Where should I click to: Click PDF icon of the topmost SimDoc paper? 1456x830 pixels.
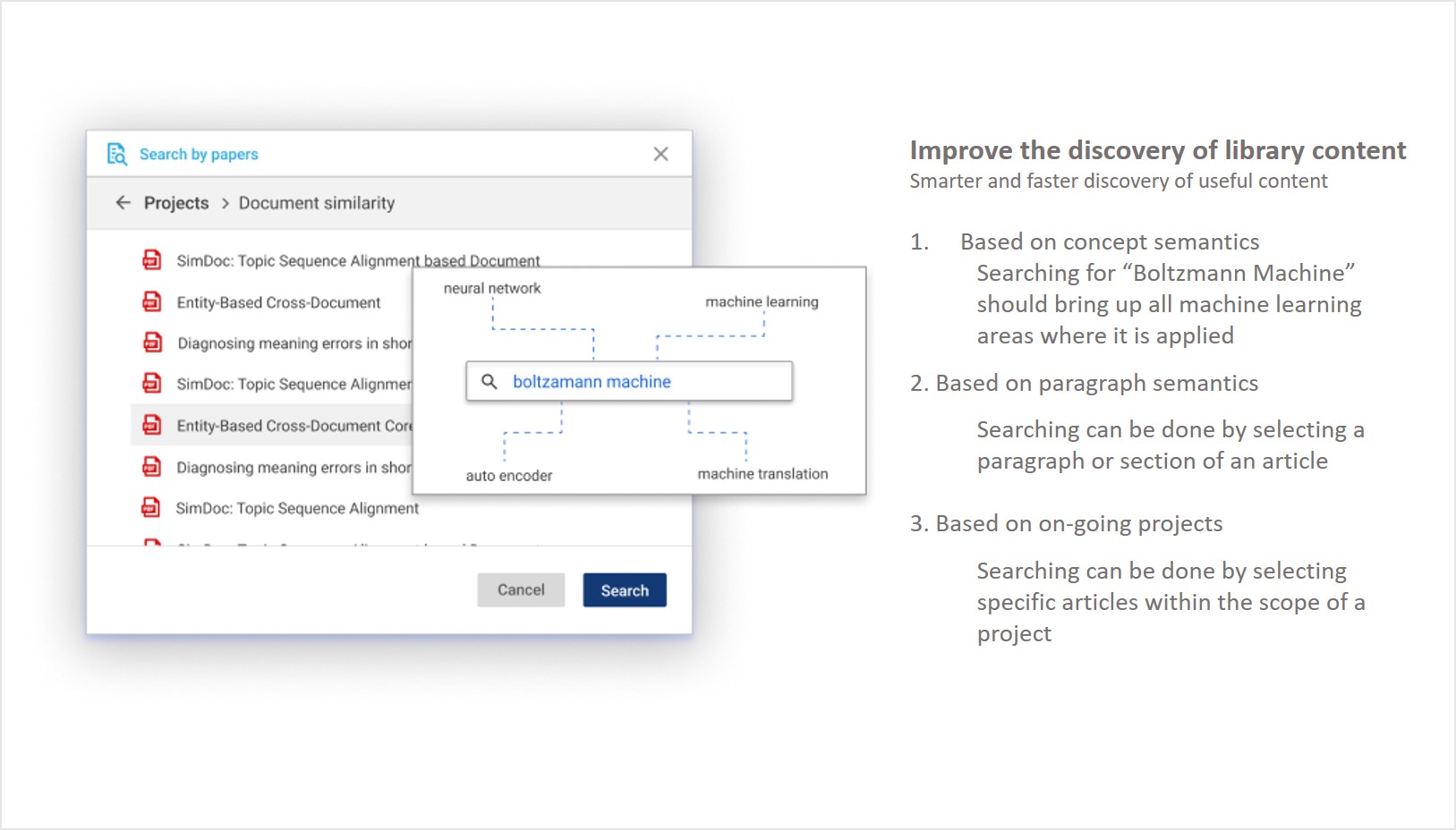(152, 260)
